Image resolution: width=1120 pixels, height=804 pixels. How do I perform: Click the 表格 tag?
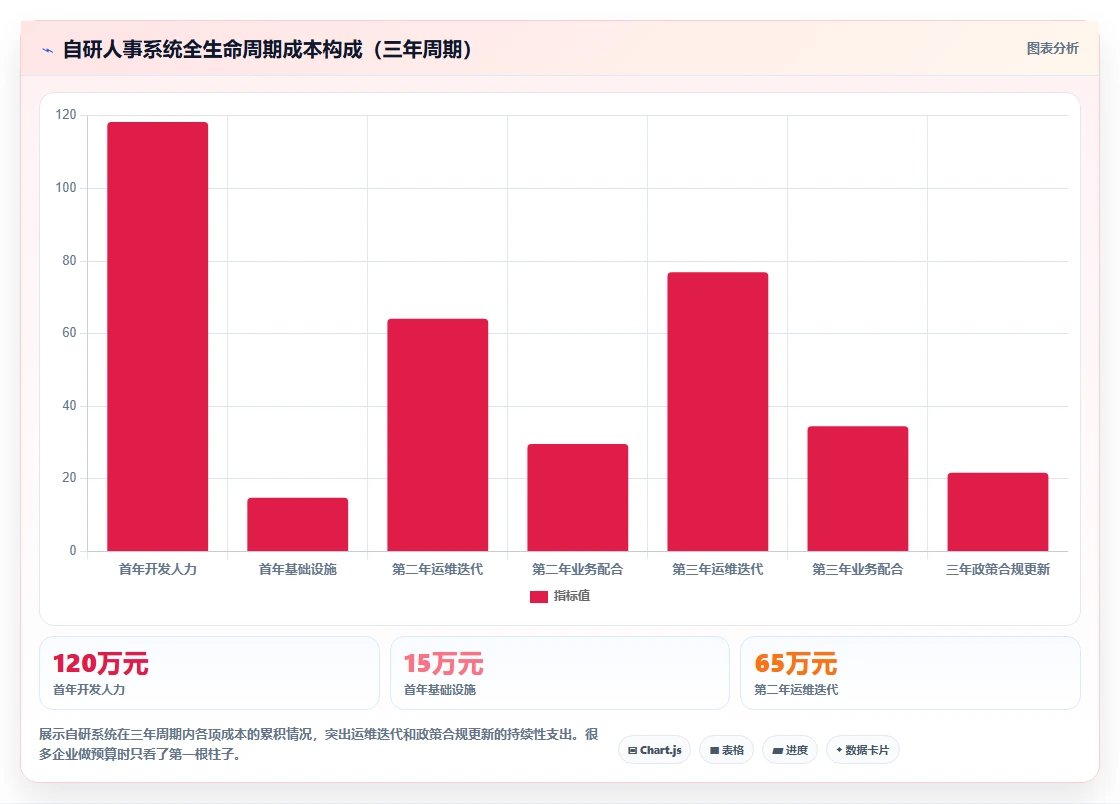(726, 750)
